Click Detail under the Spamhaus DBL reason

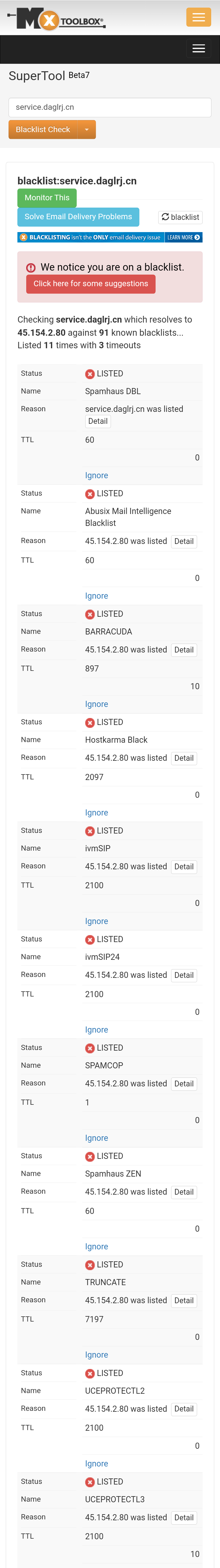[98, 421]
